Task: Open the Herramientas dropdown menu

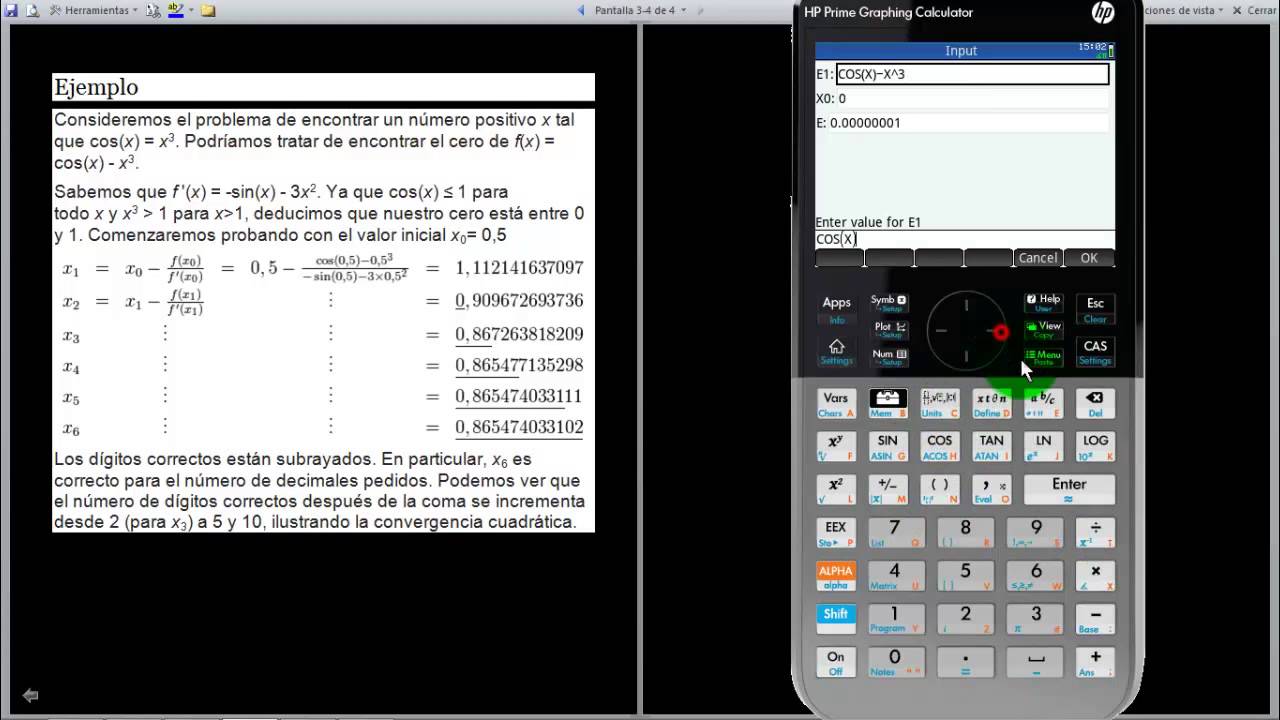Action: pos(96,10)
